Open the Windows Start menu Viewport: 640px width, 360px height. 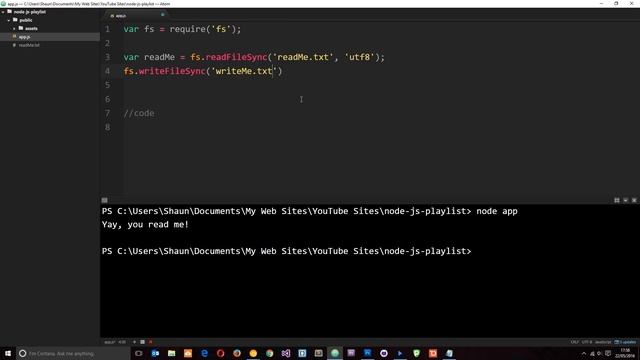click(8, 353)
